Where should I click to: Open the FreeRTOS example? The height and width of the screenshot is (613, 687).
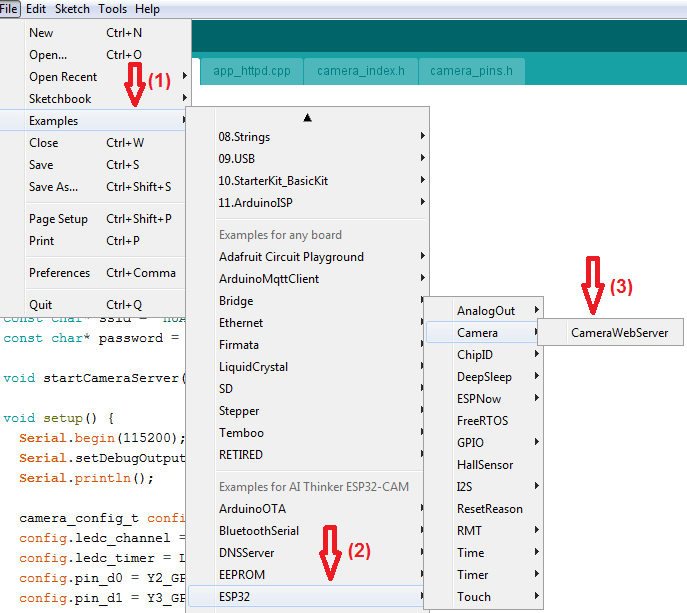coord(484,421)
